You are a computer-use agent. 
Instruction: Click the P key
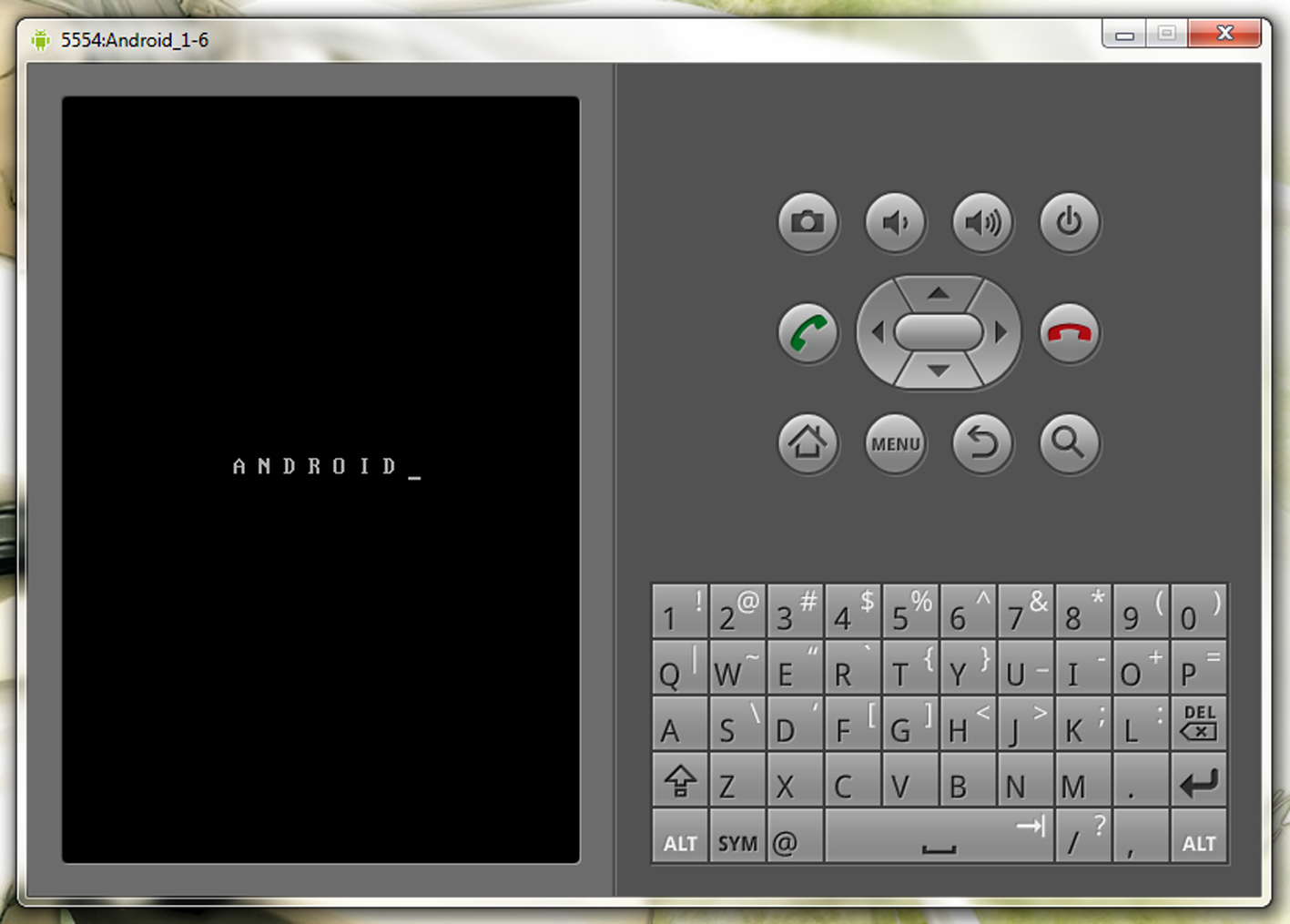point(1199,667)
